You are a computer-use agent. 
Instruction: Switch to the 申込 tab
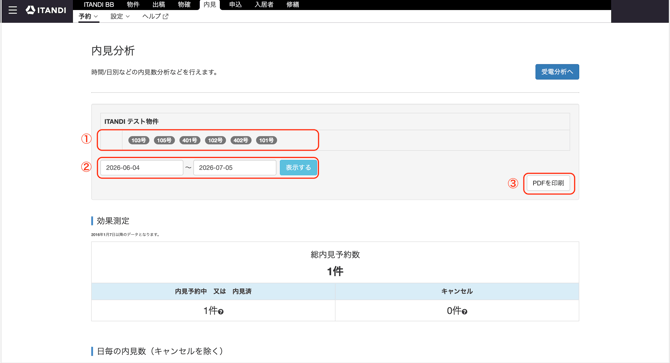(x=235, y=4)
